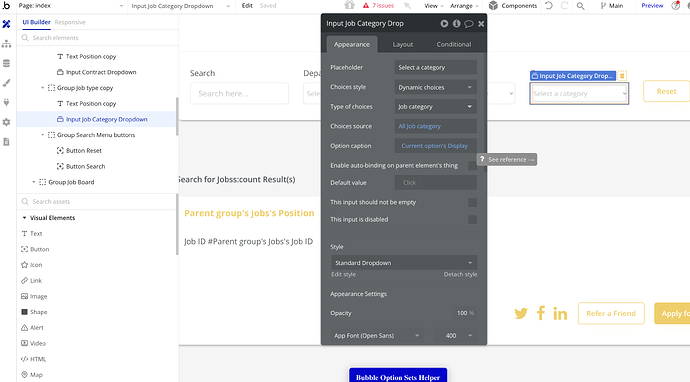Open the Edit menu

pyautogui.click(x=247, y=6)
